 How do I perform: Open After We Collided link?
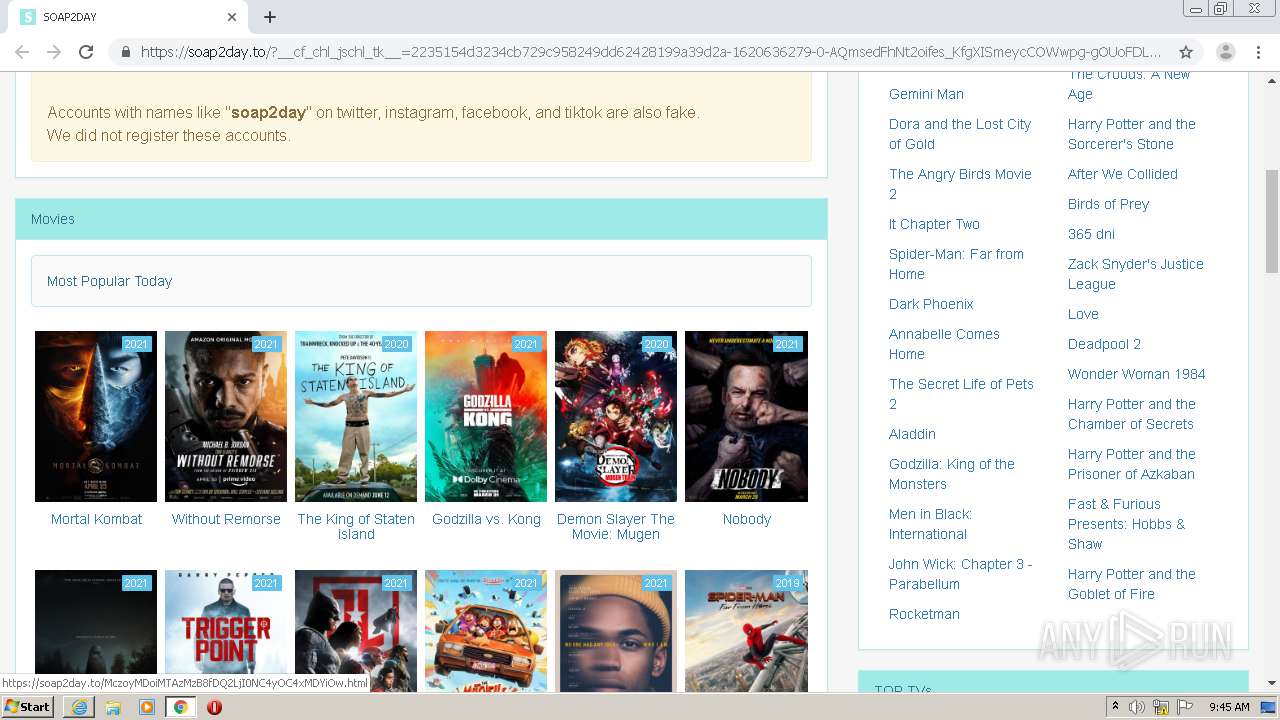point(1123,174)
